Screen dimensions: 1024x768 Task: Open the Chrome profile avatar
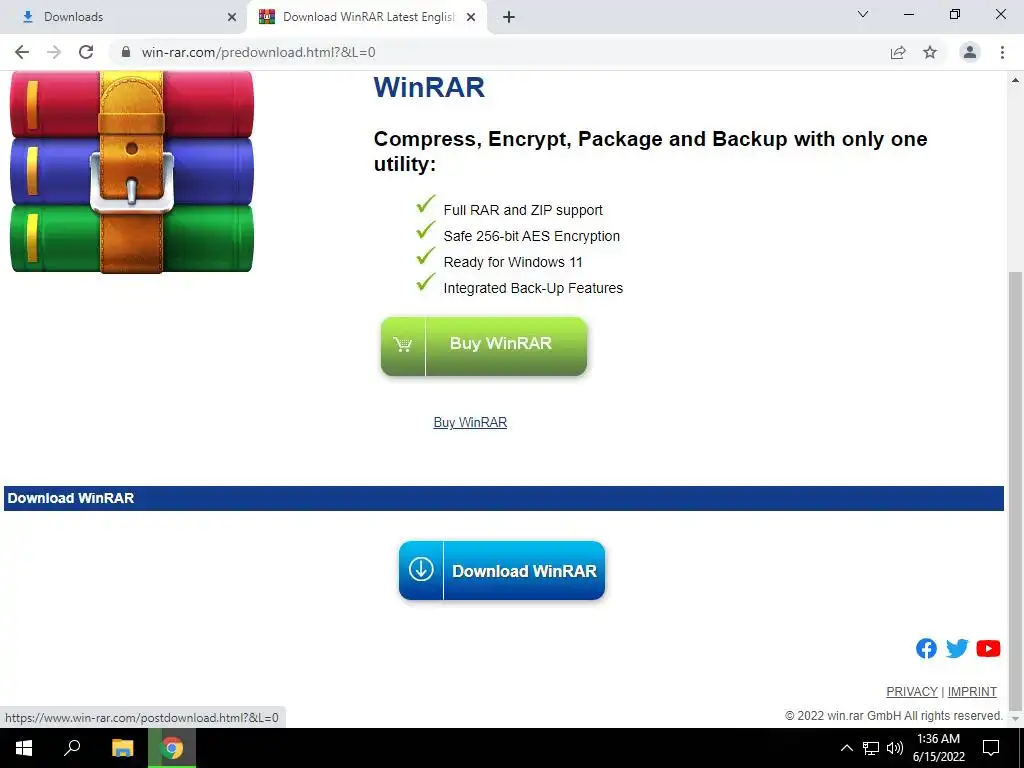point(970,52)
